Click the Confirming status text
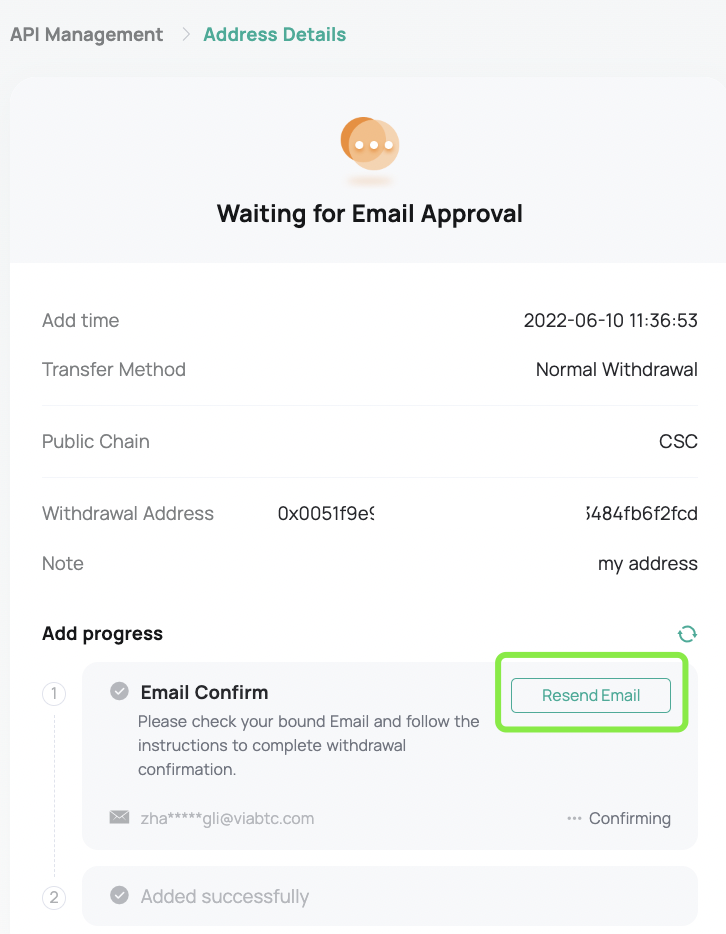Screen dimensions: 726x934 (x=629, y=818)
